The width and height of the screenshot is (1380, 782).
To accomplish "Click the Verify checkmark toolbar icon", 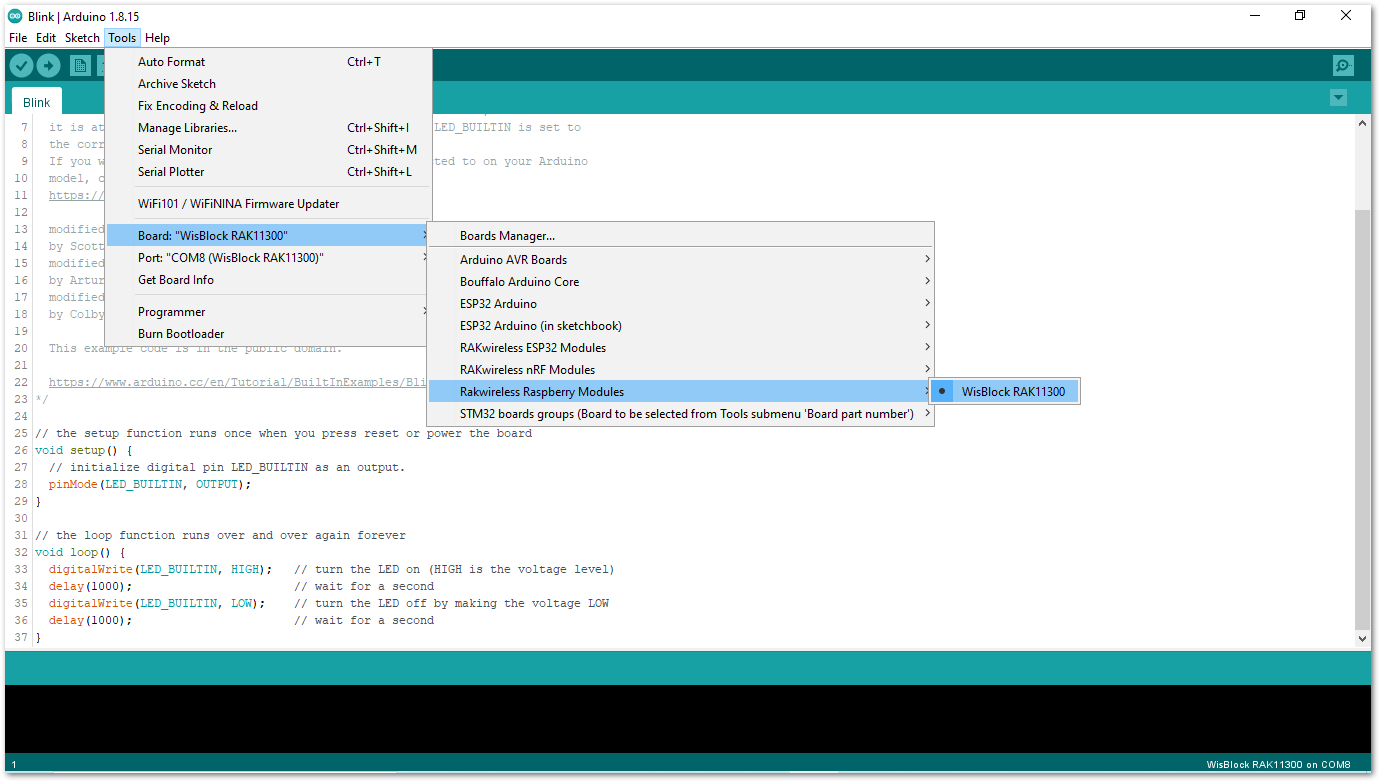I will (21, 66).
